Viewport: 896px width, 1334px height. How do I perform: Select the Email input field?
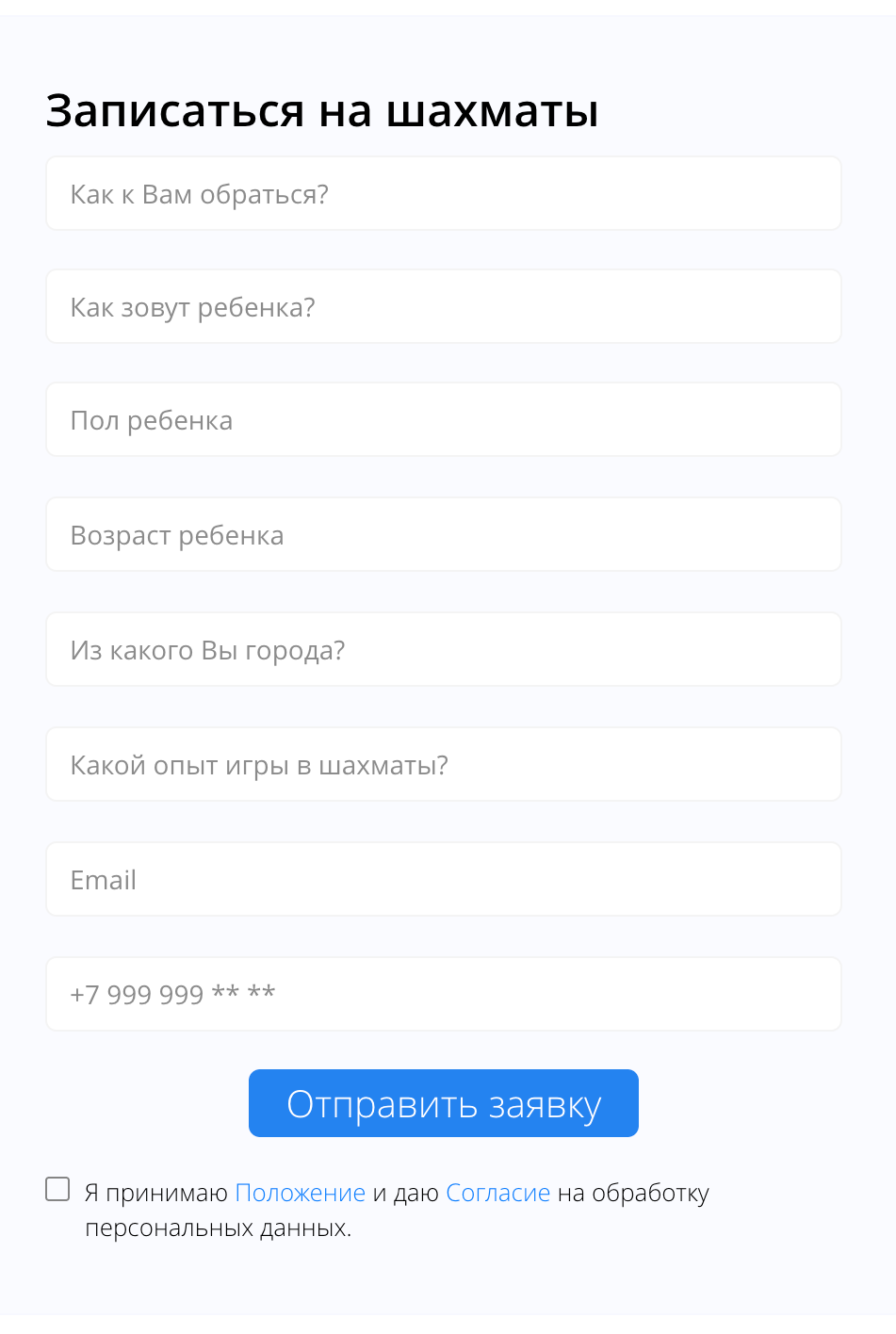tap(443, 880)
